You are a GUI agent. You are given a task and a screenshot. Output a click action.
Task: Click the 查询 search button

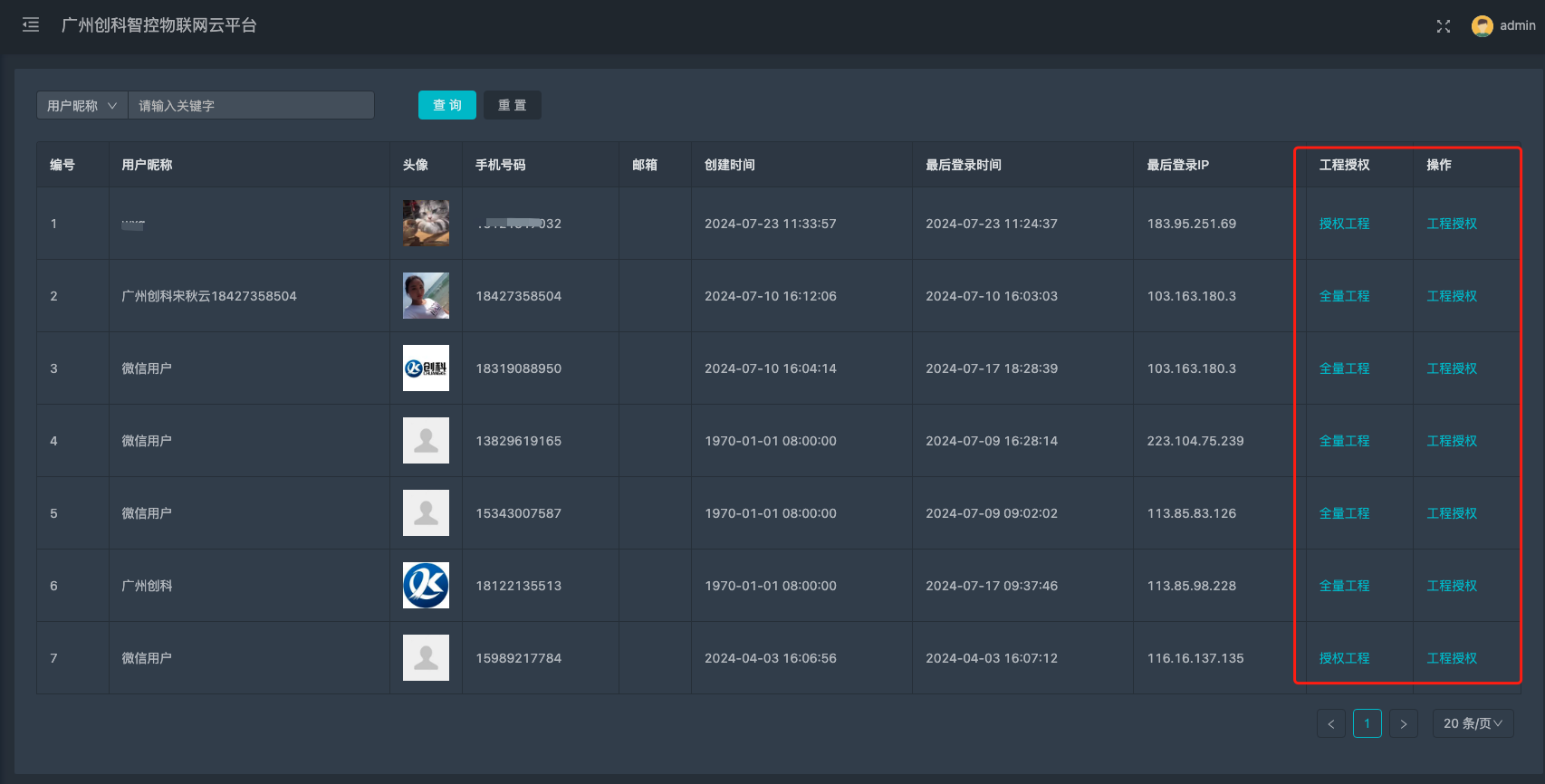447,105
